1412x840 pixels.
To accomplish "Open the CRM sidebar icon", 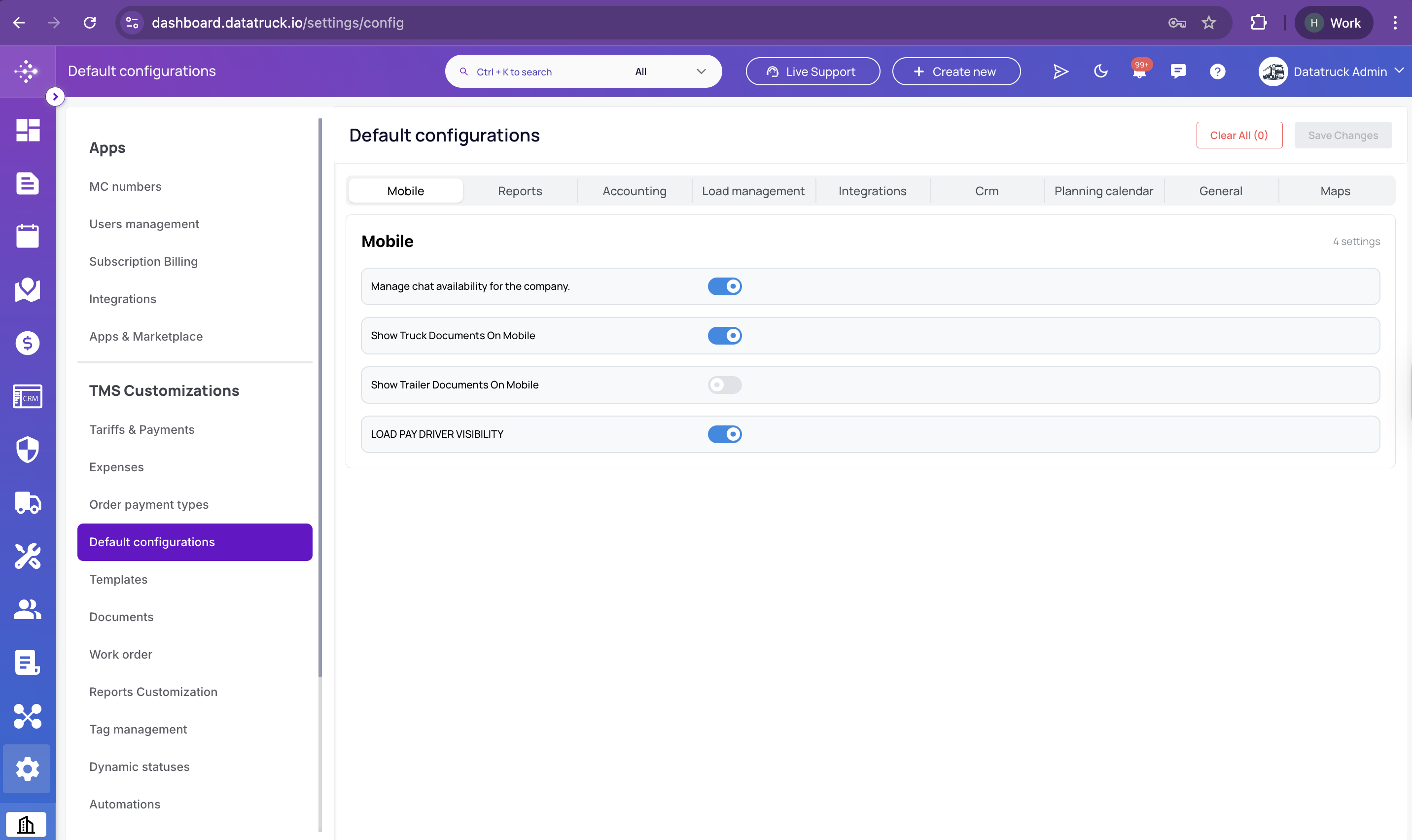I will 28,396.
